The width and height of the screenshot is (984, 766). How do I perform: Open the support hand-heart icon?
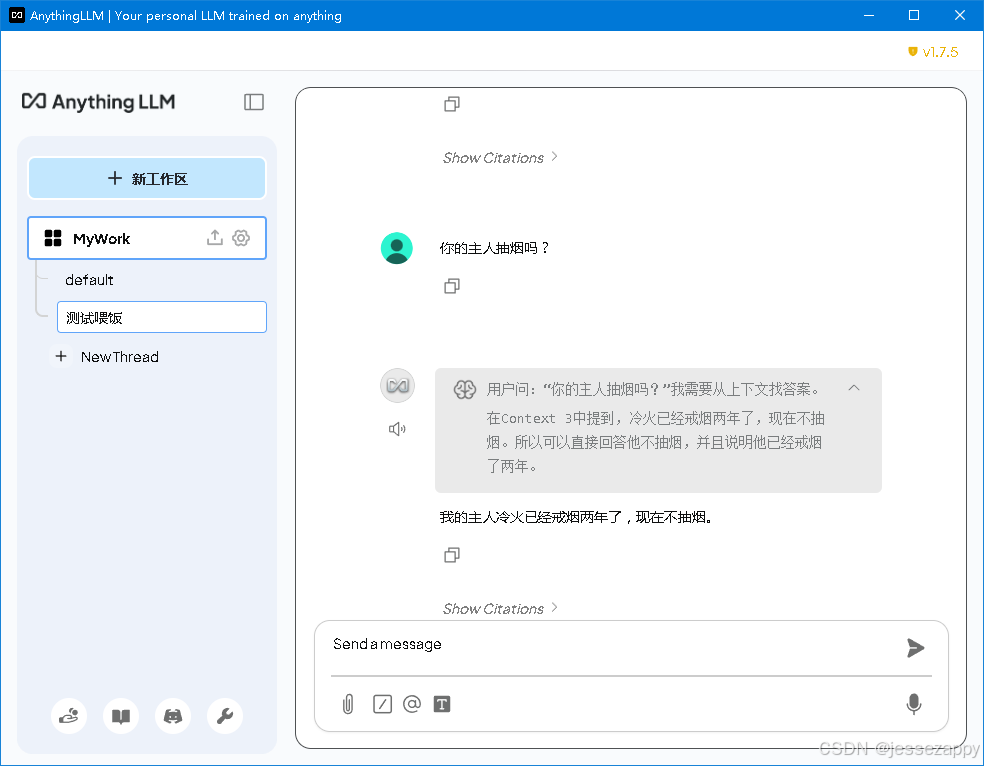68,716
